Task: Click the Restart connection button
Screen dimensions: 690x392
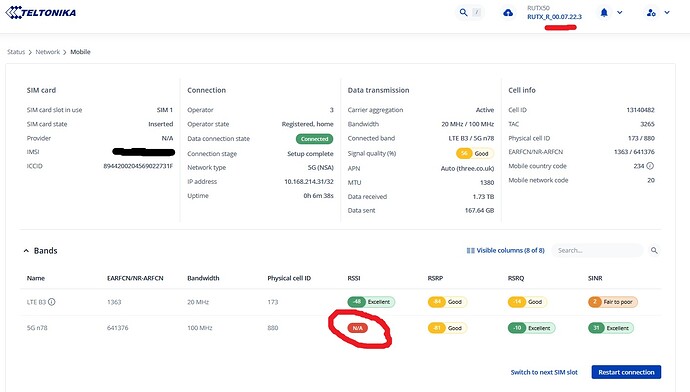Action: click(x=626, y=372)
